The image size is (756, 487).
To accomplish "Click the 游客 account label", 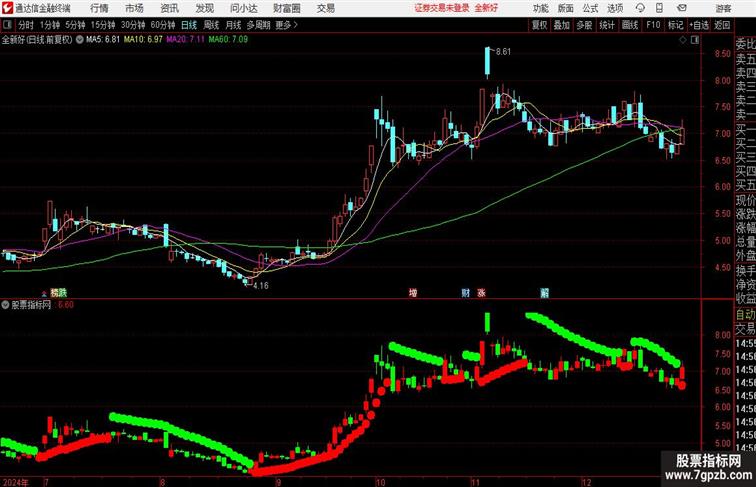I will coord(723,8).
